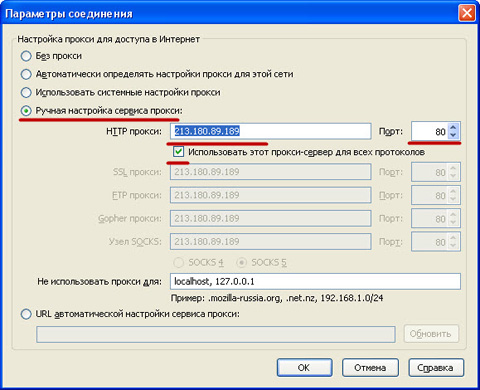
Task: Open help via Справка button
Action: click(436, 368)
